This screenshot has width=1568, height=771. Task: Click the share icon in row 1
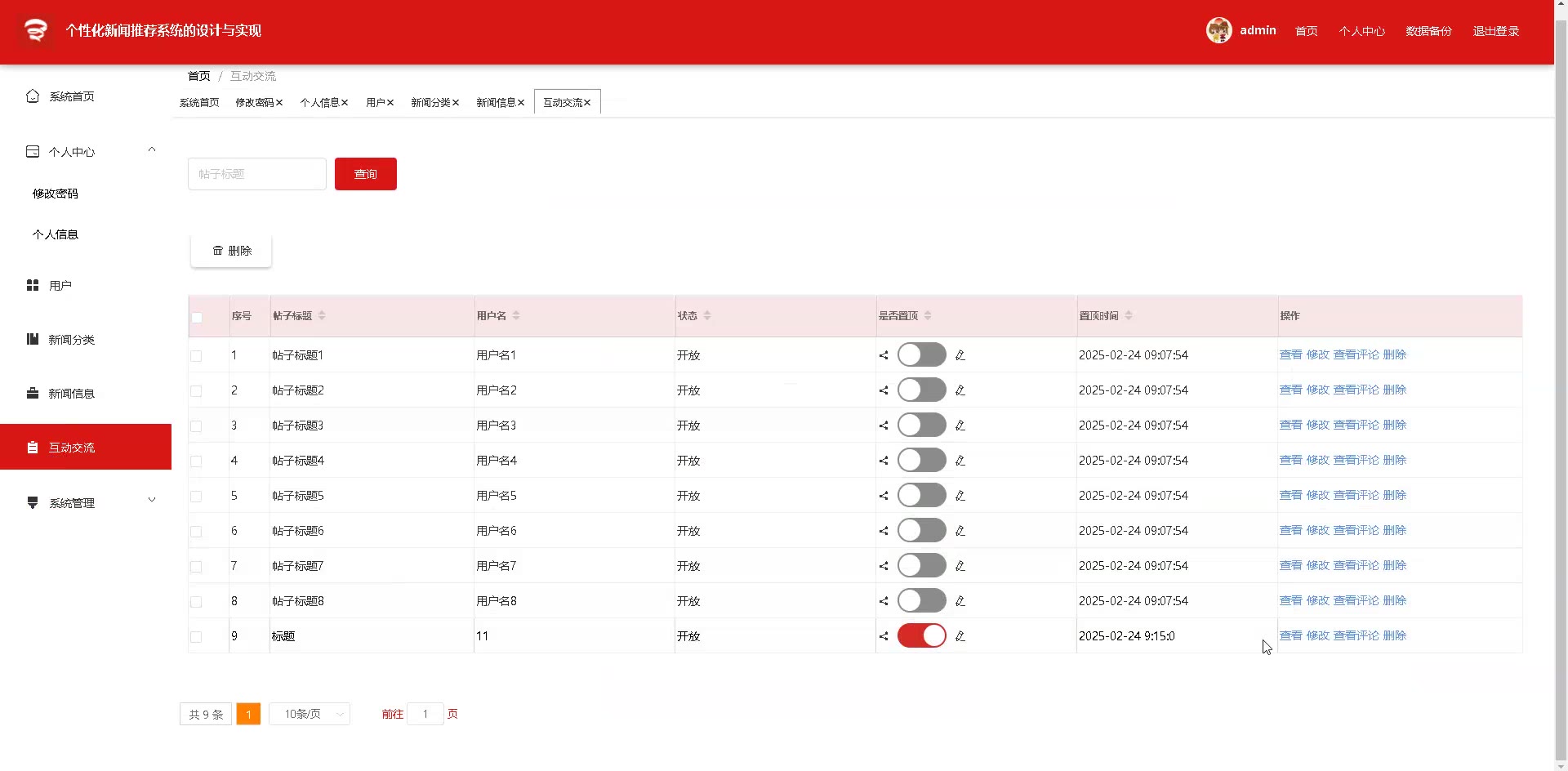(x=883, y=355)
